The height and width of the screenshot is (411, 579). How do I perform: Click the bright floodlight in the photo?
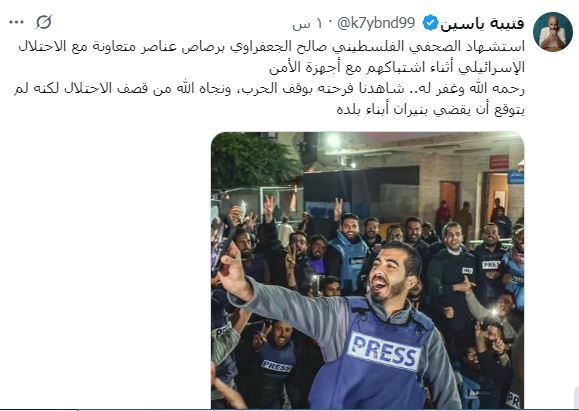click(333, 140)
